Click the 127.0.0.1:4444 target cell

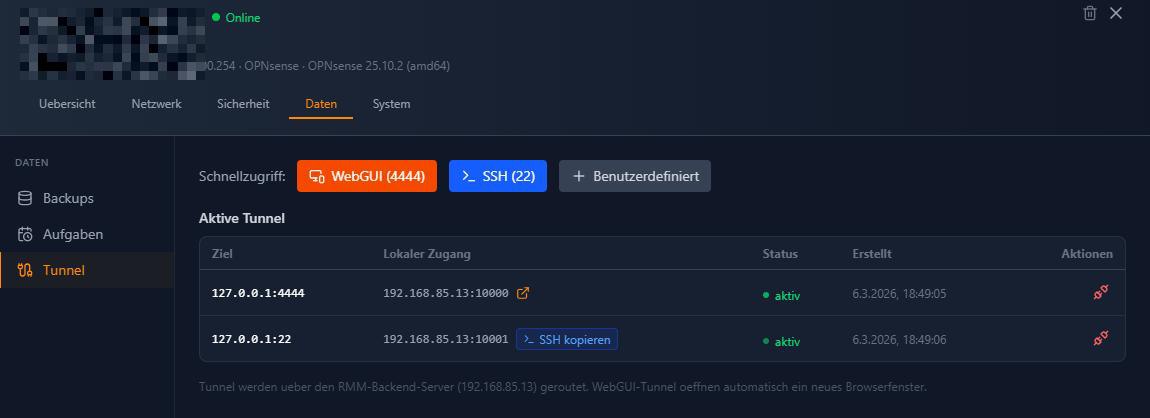coord(258,293)
